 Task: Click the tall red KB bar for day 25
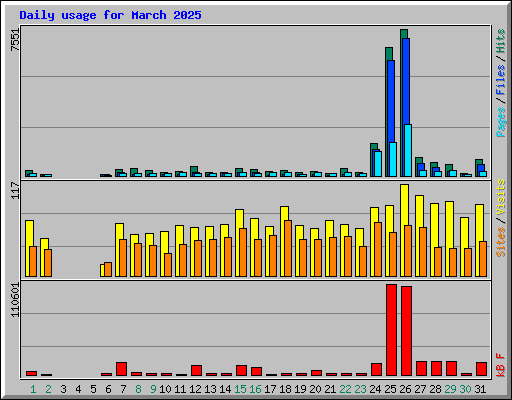point(391,330)
